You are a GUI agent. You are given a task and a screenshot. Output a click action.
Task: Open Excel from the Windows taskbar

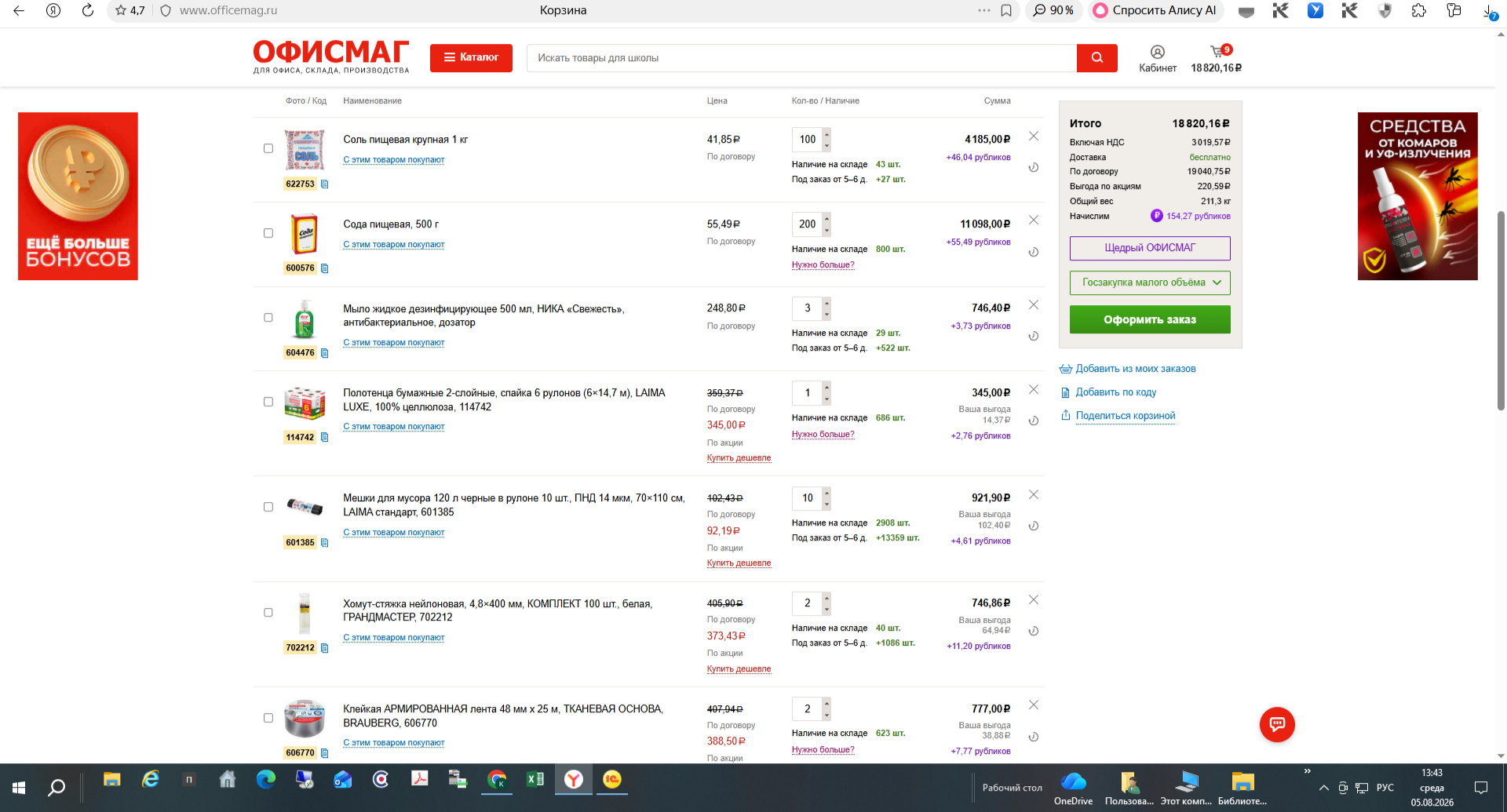(535, 779)
